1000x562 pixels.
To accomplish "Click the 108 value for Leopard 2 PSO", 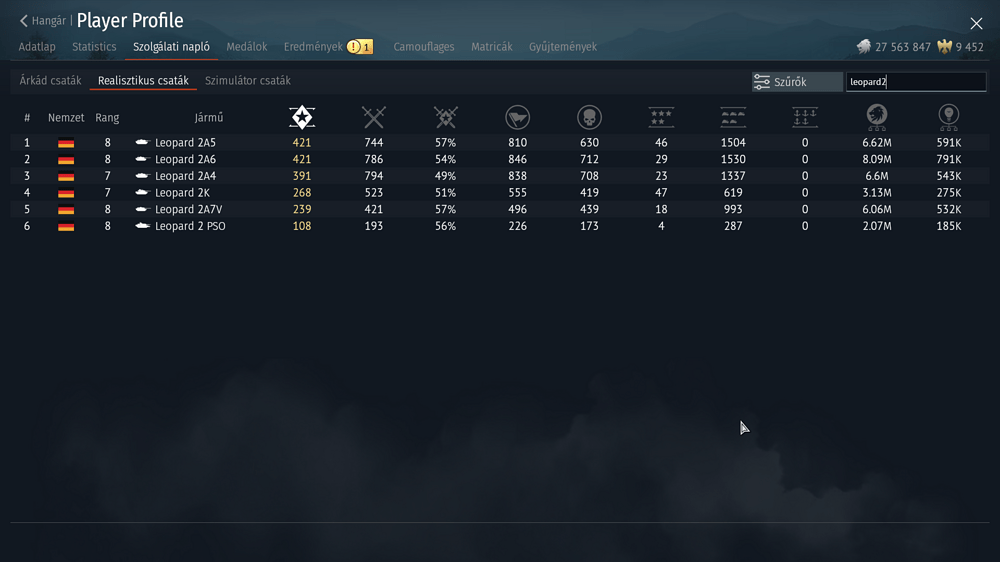I will click(x=302, y=226).
